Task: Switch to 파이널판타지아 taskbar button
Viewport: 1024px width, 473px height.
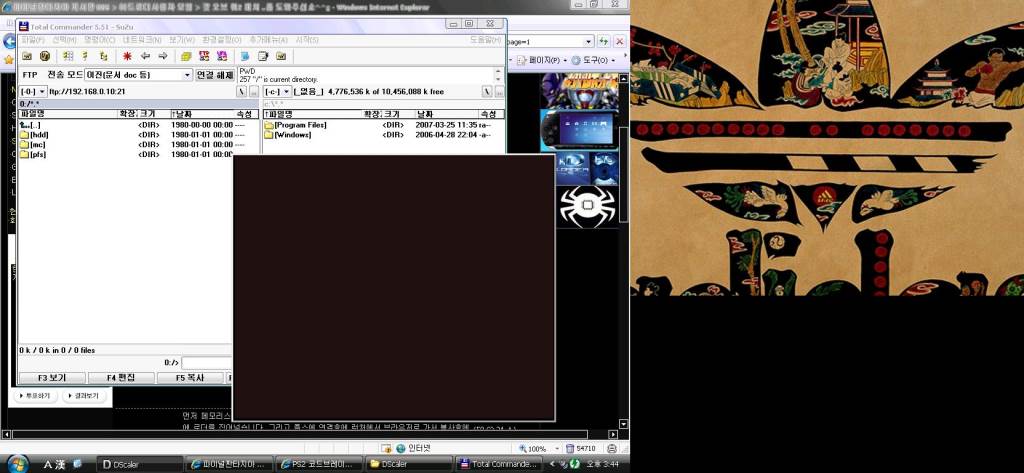Action: (229, 464)
